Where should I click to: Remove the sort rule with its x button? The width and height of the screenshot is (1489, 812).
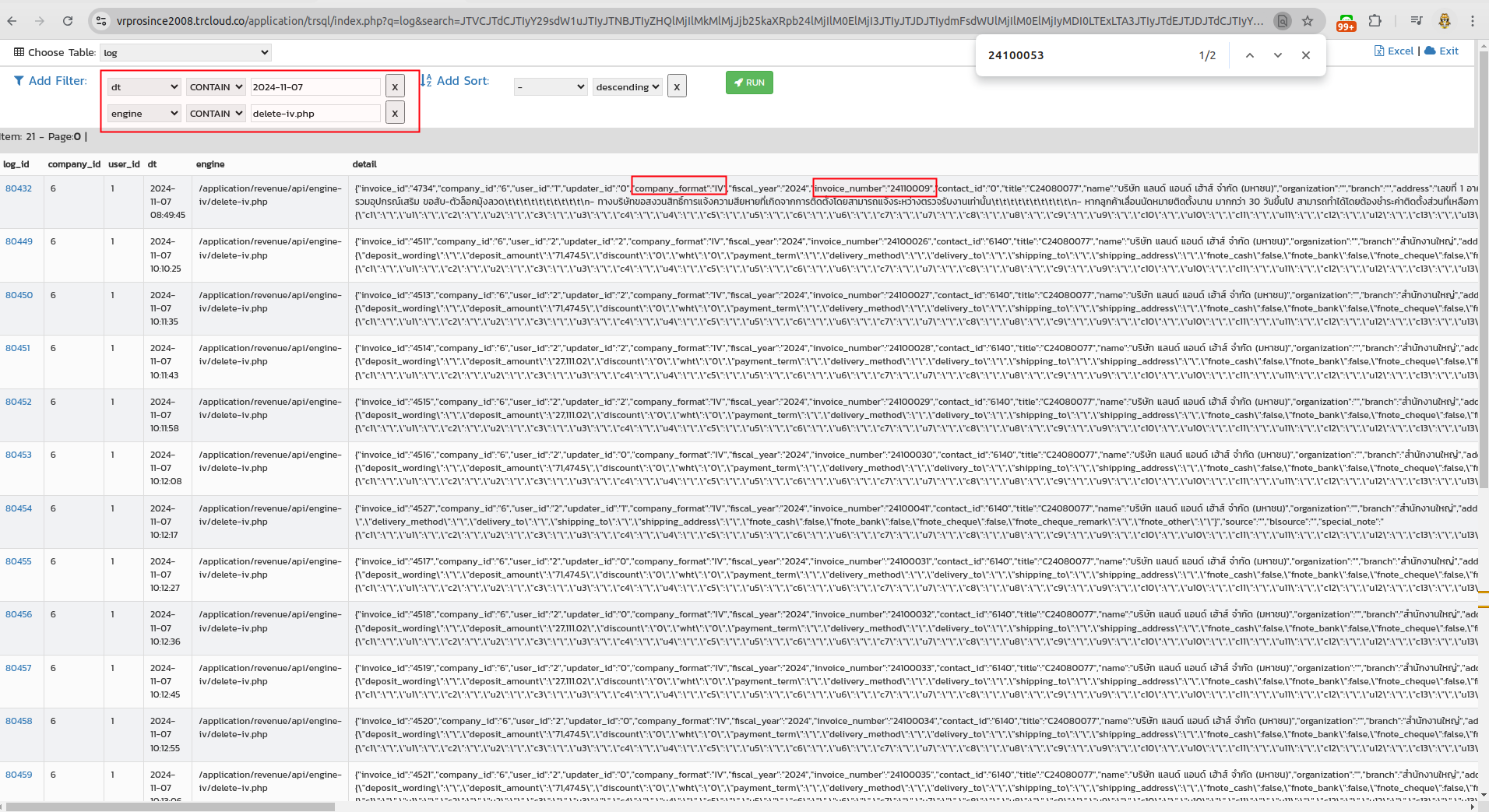677,86
